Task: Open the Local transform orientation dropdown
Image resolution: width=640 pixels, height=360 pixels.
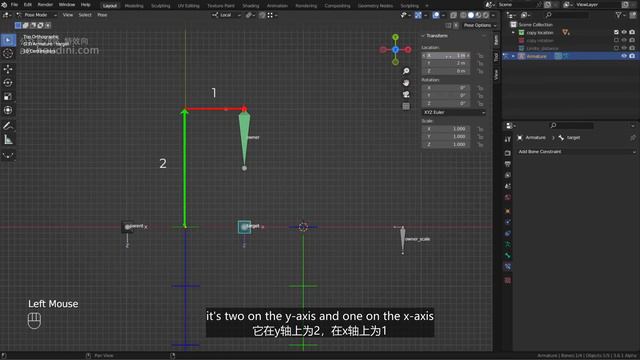Action: click(x=226, y=15)
